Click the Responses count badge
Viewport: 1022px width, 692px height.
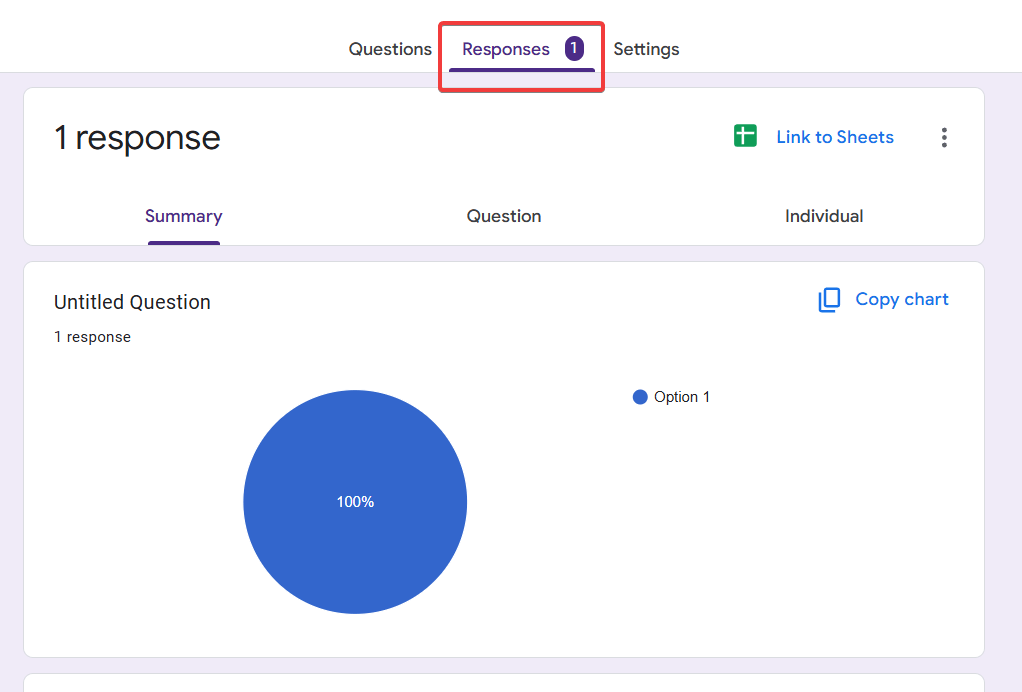click(573, 49)
